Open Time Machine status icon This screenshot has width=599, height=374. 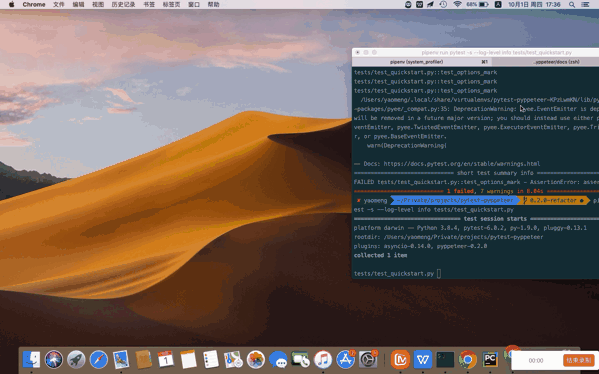[x=443, y=5]
